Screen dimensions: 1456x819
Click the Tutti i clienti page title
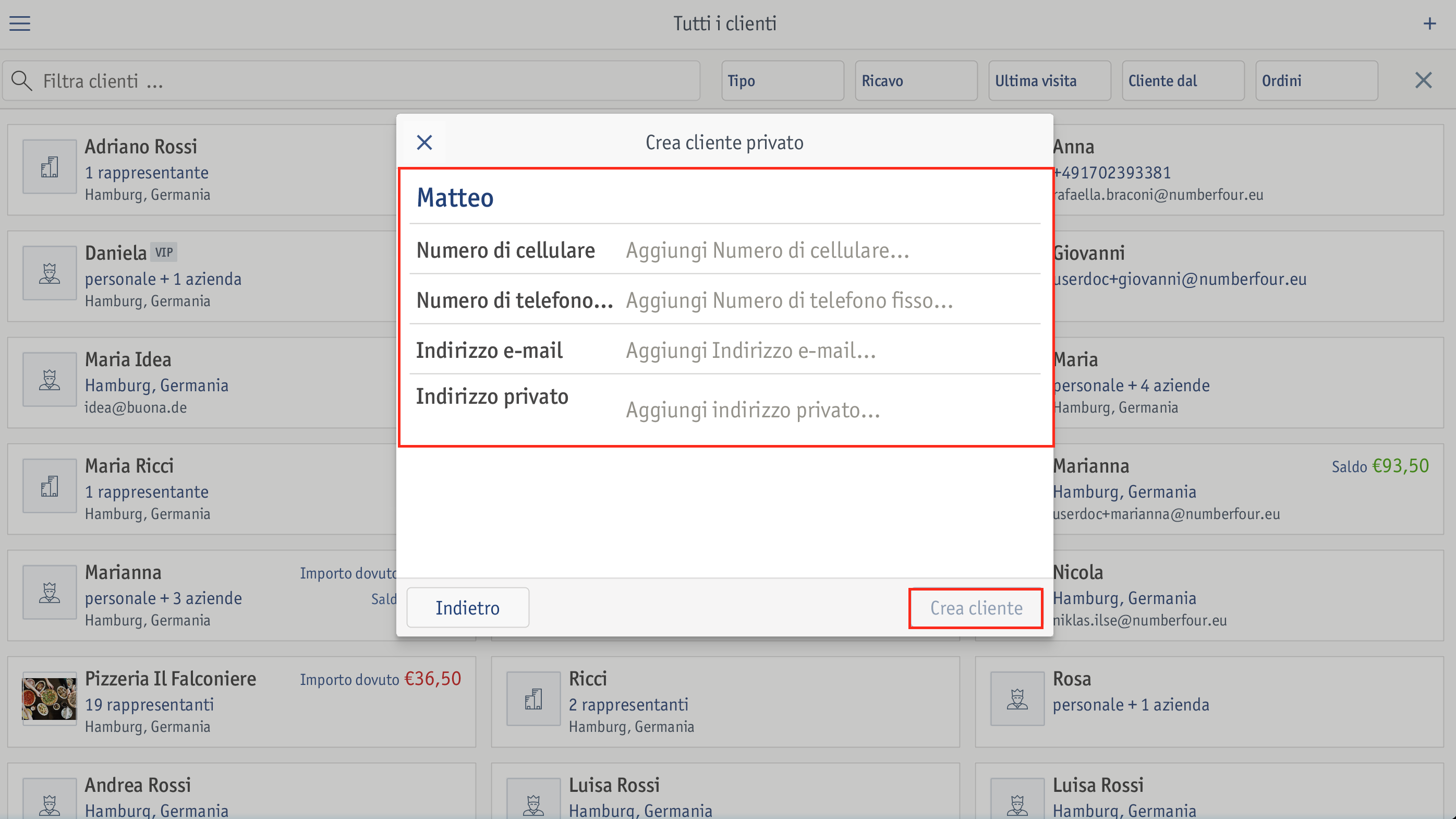tap(724, 23)
